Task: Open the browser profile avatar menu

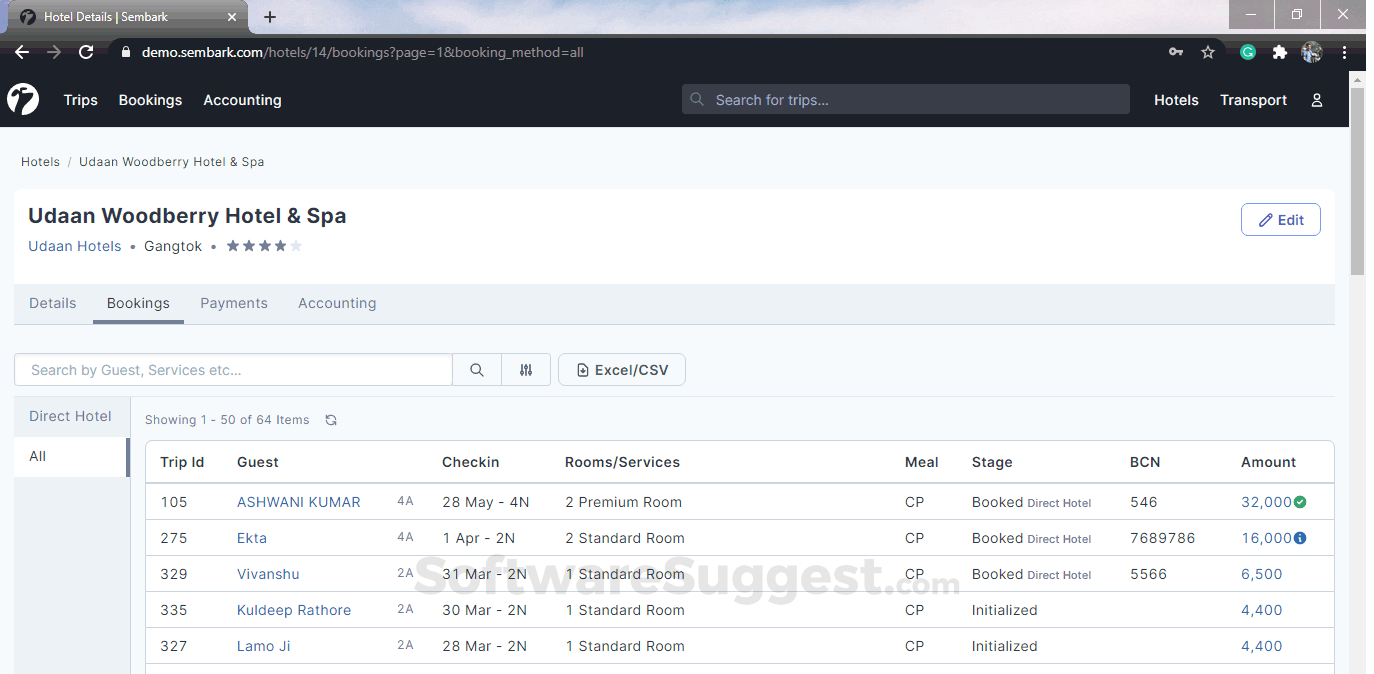Action: [x=1311, y=51]
